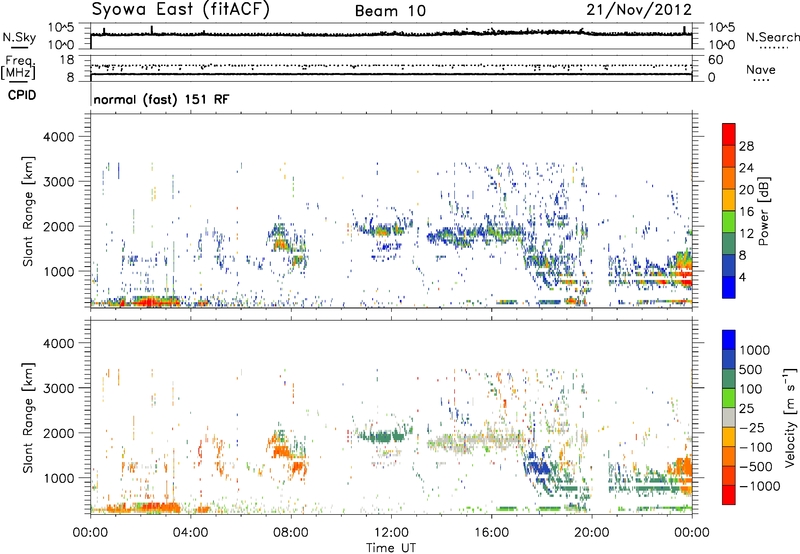Click the "3000" tick on velocity panel

click(58, 388)
